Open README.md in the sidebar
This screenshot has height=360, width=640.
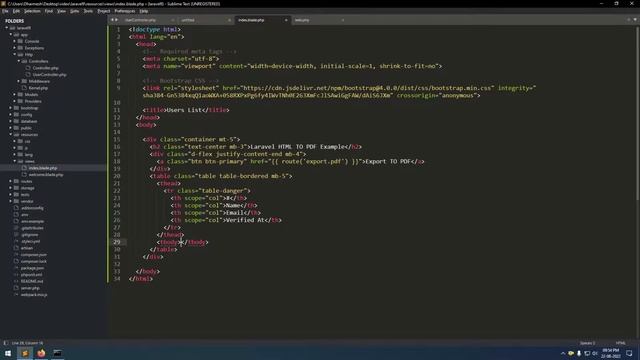coord(32,281)
